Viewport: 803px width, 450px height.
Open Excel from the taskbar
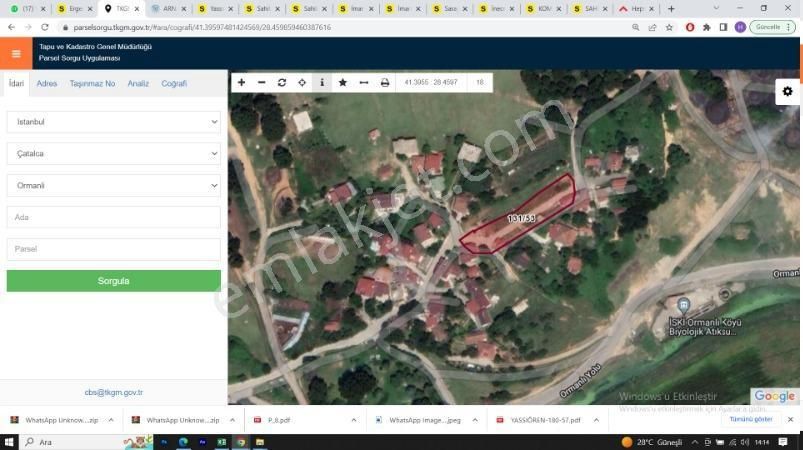pos(221,442)
